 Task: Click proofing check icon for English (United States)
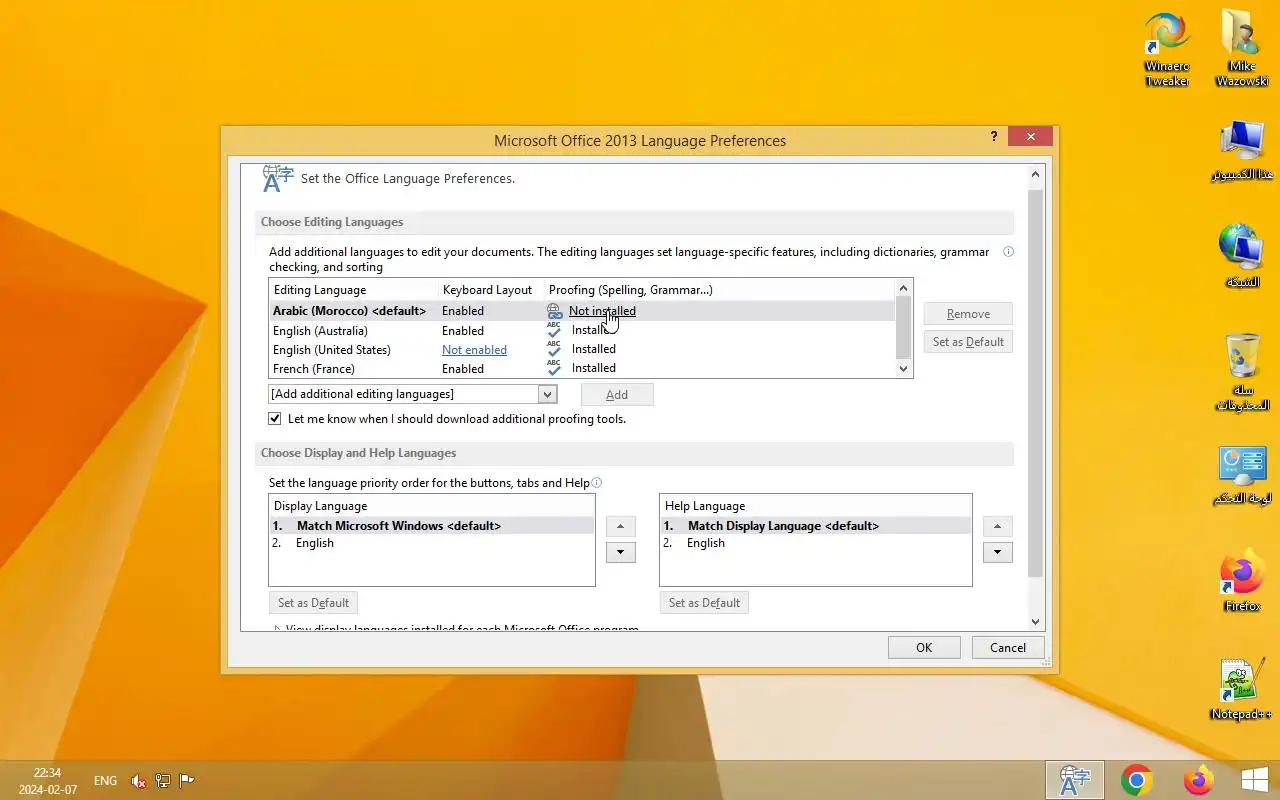(554, 349)
